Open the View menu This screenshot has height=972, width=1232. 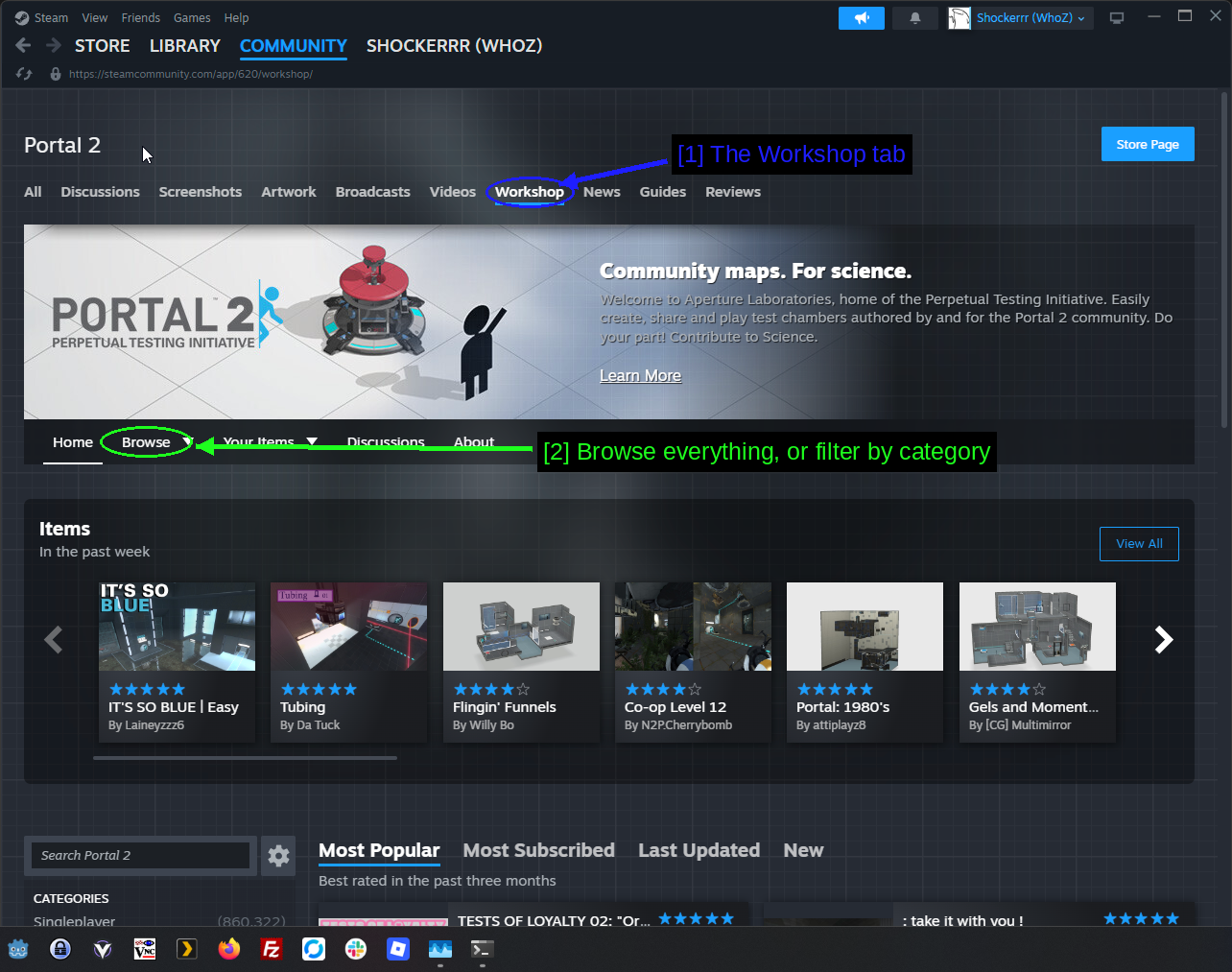(x=95, y=18)
